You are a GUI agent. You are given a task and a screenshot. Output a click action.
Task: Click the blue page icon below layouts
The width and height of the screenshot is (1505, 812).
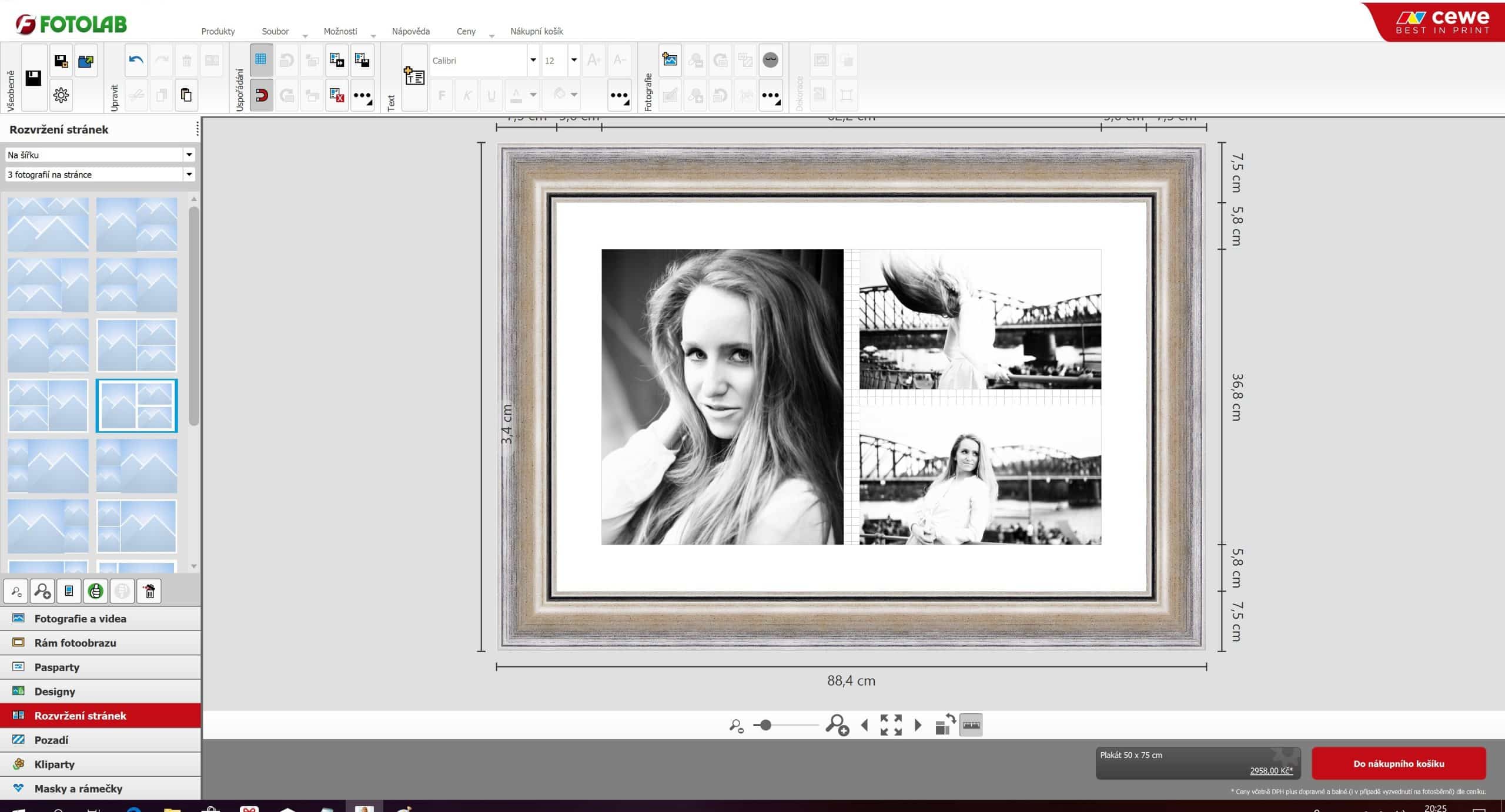click(69, 591)
